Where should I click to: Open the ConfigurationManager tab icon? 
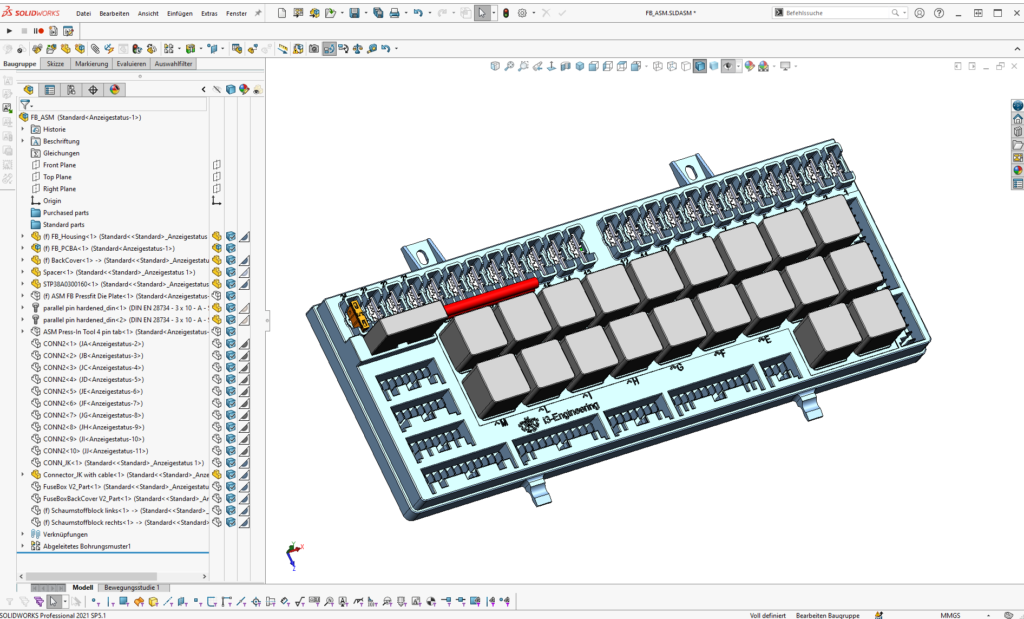tap(71, 89)
